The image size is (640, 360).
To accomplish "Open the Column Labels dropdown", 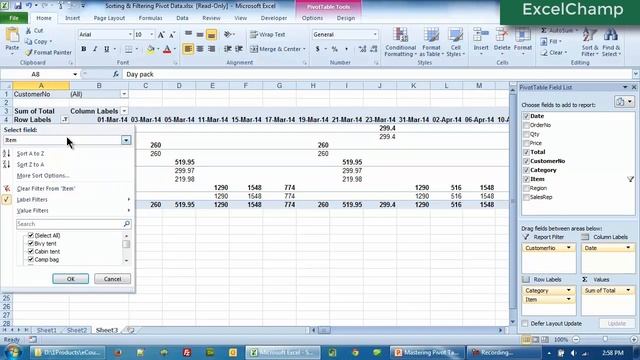I will pos(124,111).
